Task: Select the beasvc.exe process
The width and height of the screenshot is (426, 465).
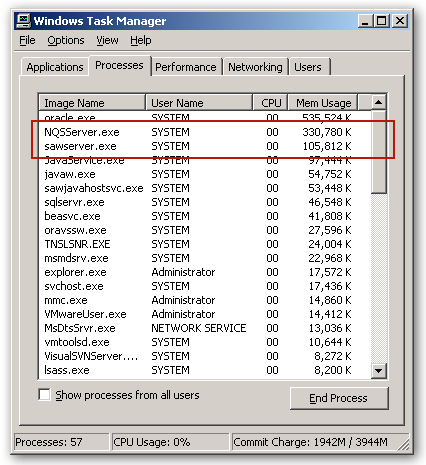Action: tap(204, 216)
